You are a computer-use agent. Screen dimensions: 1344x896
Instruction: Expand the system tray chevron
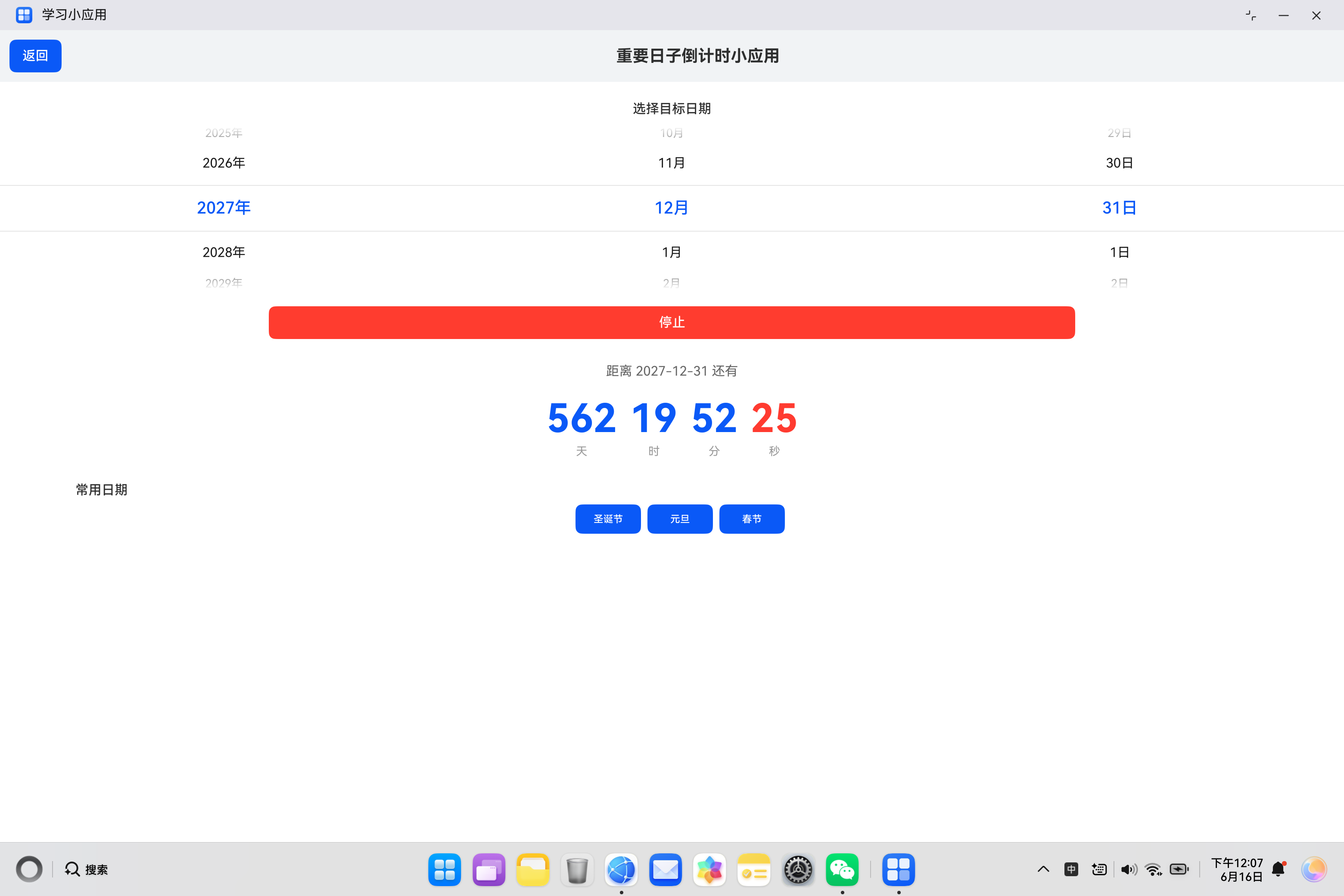coord(1043,869)
